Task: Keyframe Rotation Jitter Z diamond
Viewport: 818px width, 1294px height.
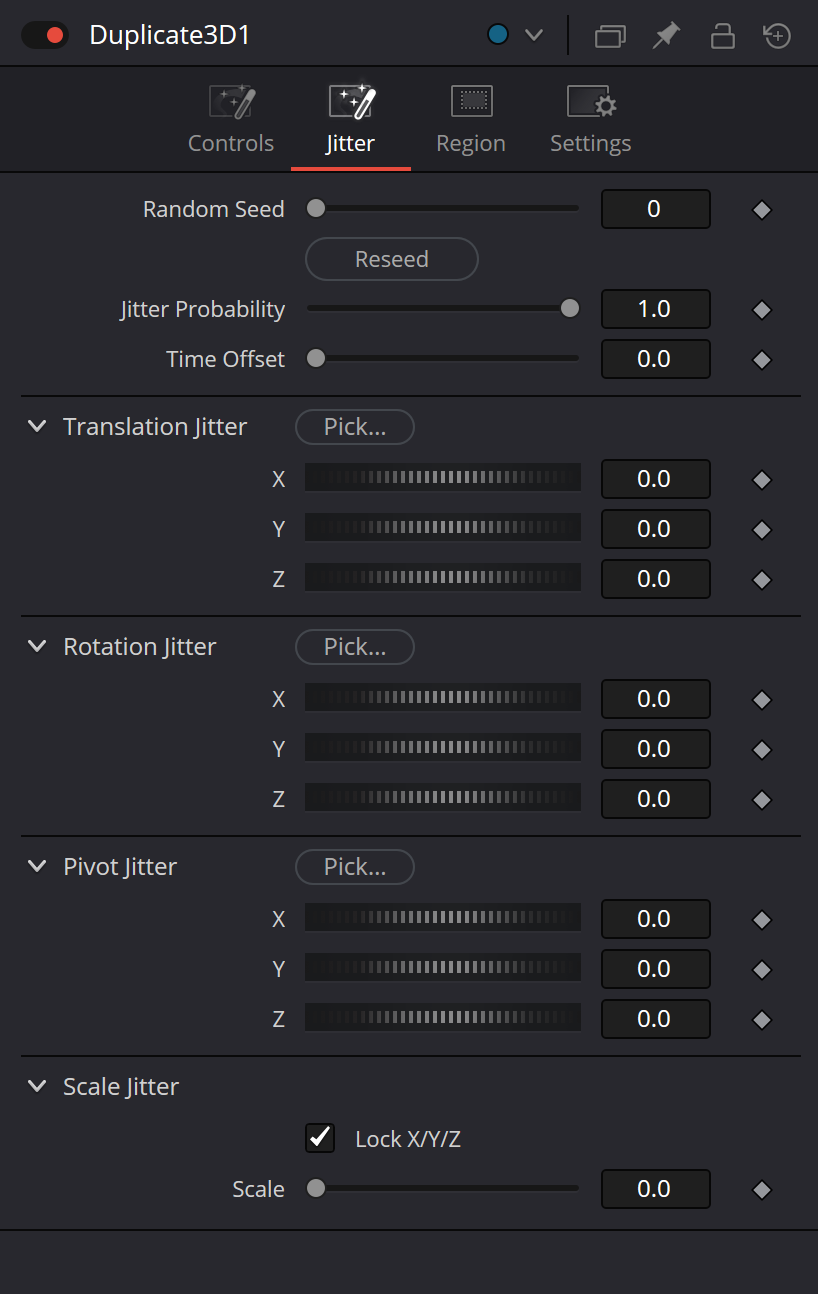Action: (x=762, y=800)
